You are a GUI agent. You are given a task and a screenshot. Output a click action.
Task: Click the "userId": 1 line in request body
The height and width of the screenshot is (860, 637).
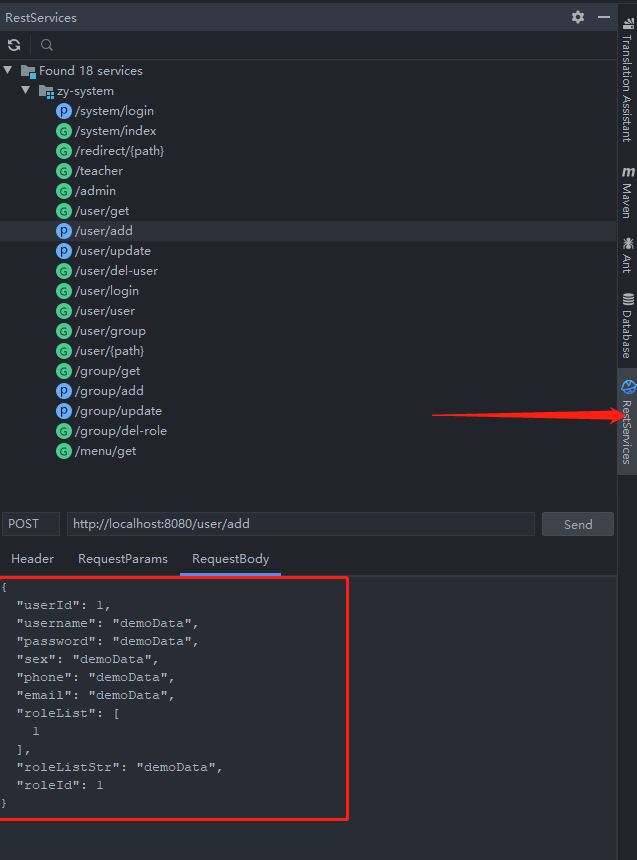pyautogui.click(x=64, y=605)
